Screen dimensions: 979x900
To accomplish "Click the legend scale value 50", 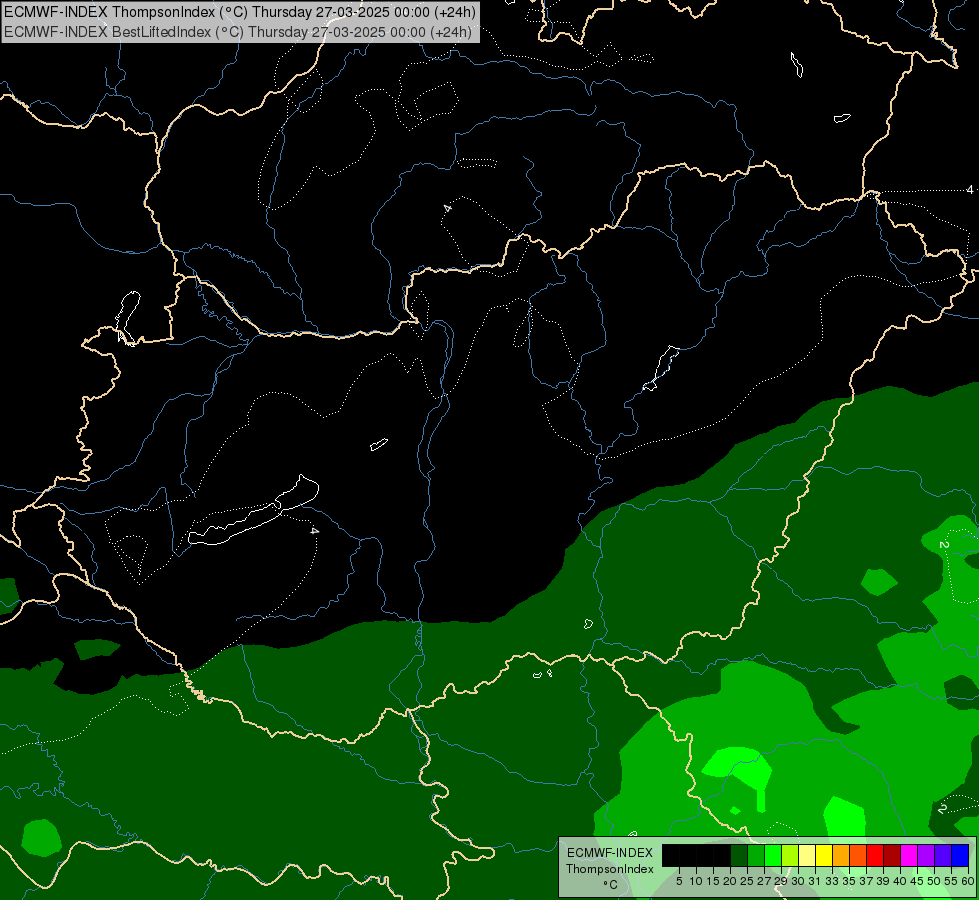I will click(934, 881).
